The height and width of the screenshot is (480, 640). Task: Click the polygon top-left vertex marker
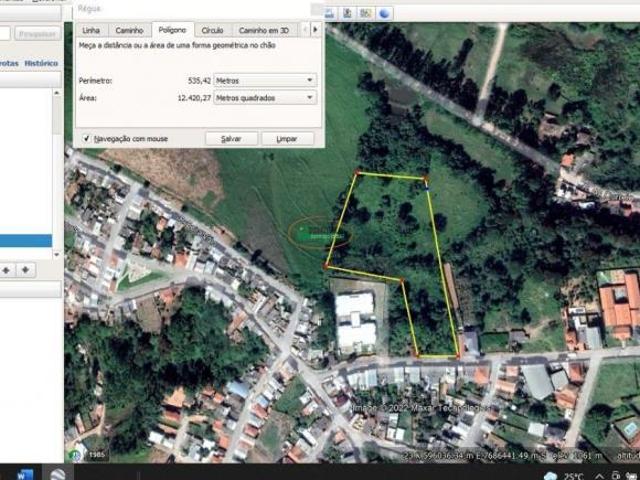(x=358, y=173)
